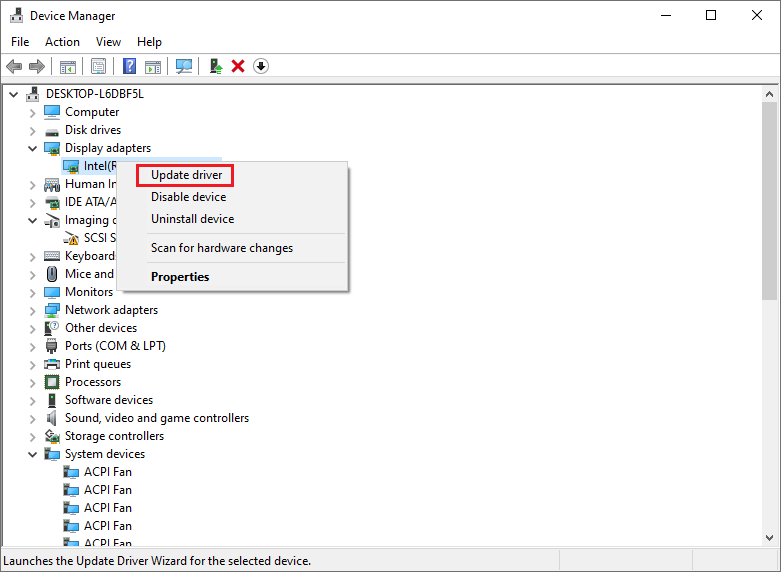Click the Update device driver toolbar icon
Viewport: 781px width, 572px height.
point(216,66)
